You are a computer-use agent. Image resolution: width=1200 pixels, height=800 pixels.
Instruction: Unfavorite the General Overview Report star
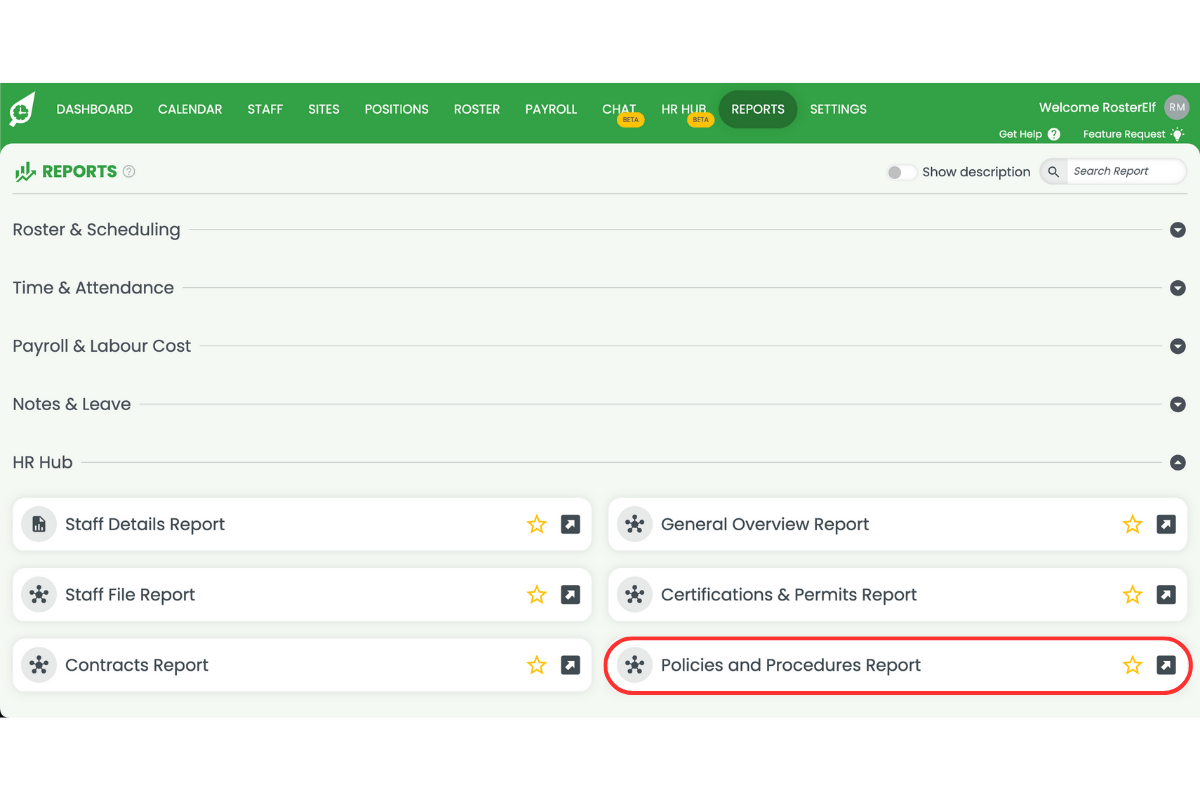(x=1132, y=523)
